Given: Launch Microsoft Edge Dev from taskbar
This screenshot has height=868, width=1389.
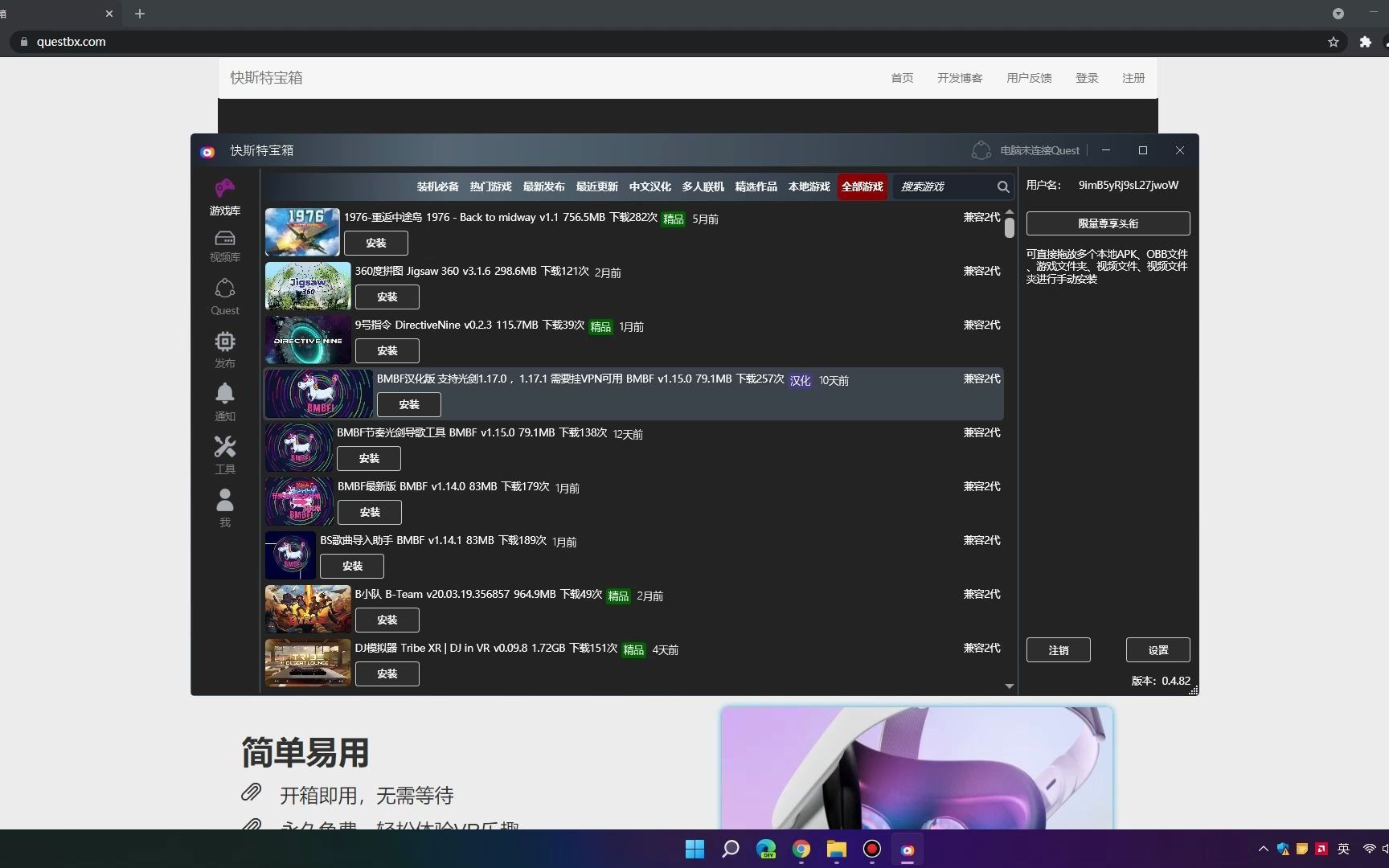Looking at the screenshot, I should coord(766,850).
